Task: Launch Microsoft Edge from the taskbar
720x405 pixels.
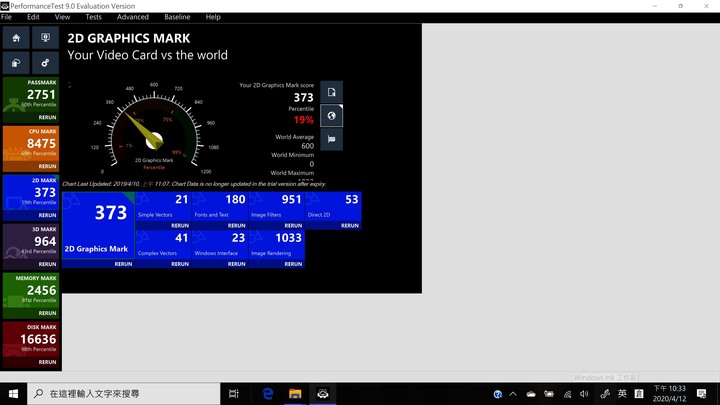Action: (x=268, y=394)
